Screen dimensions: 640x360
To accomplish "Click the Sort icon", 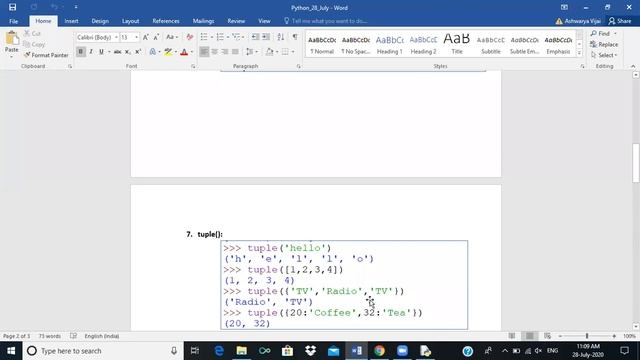I will point(281,37).
